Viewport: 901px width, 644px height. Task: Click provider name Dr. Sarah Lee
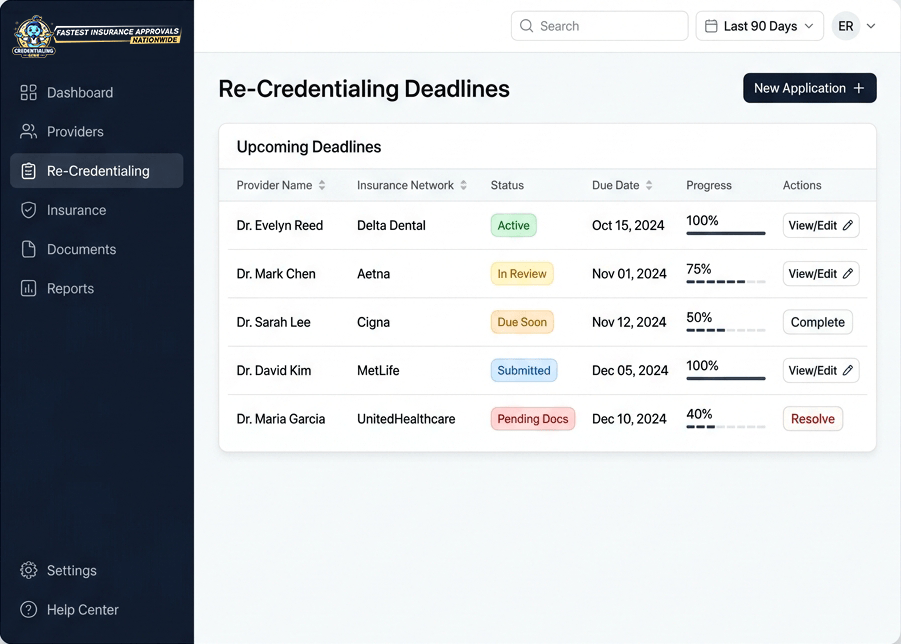click(274, 322)
